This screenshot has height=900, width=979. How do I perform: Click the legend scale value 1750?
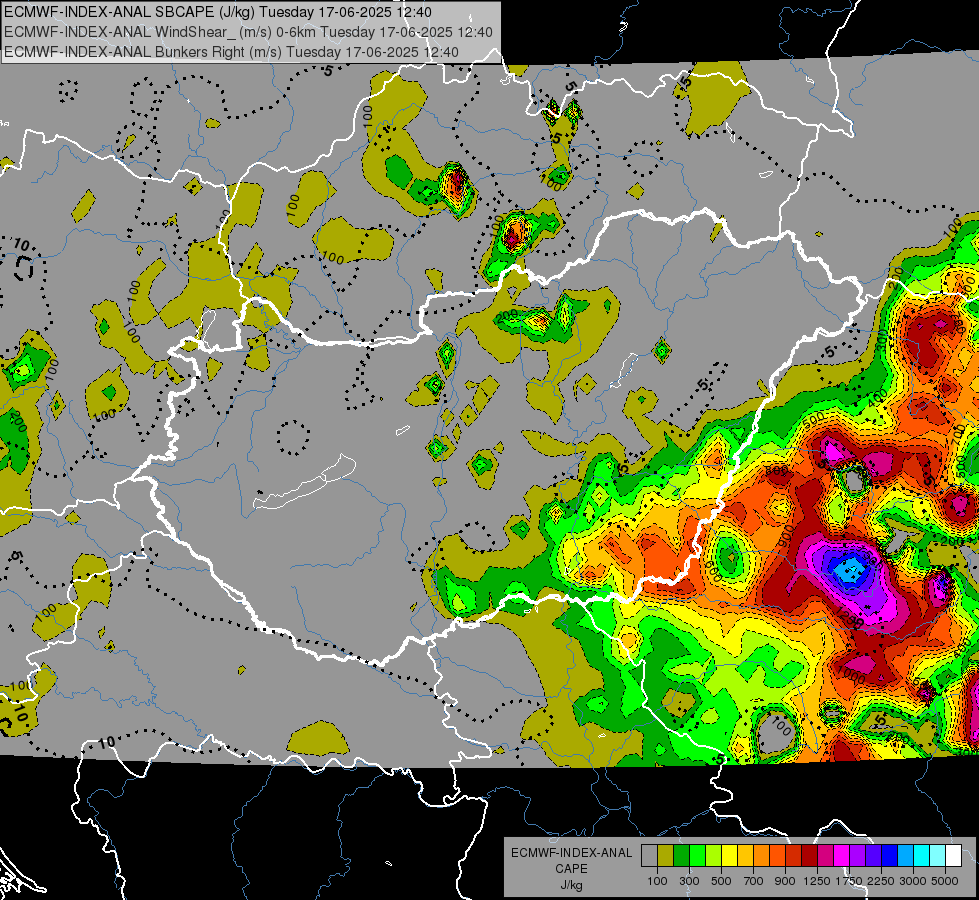[x=849, y=881]
